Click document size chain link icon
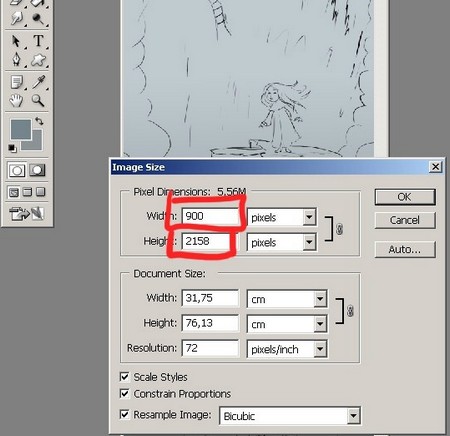Viewport: 450px width, 436px height. tap(350, 311)
